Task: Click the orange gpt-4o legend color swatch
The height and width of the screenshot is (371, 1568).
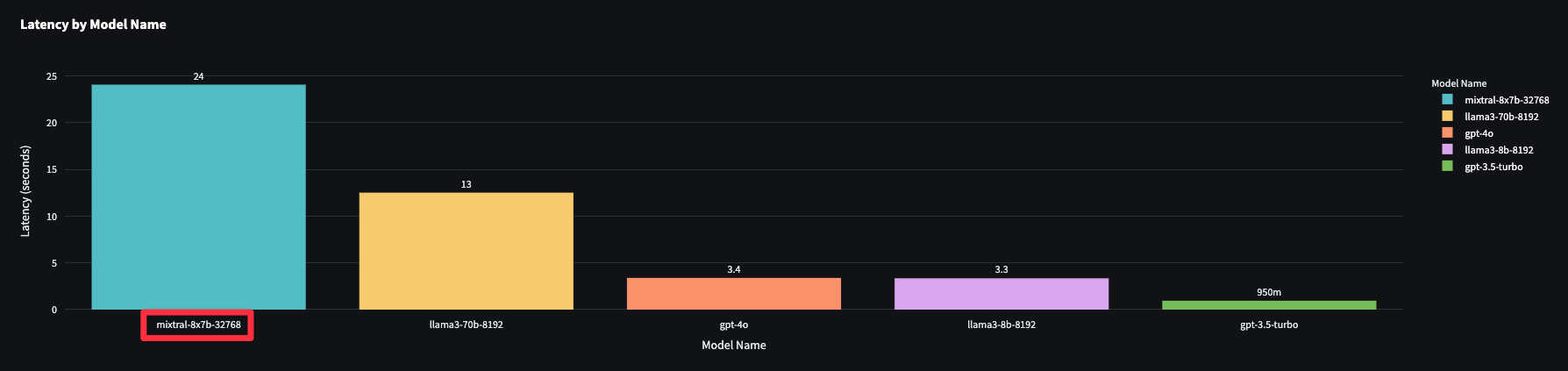Action: (x=1447, y=133)
